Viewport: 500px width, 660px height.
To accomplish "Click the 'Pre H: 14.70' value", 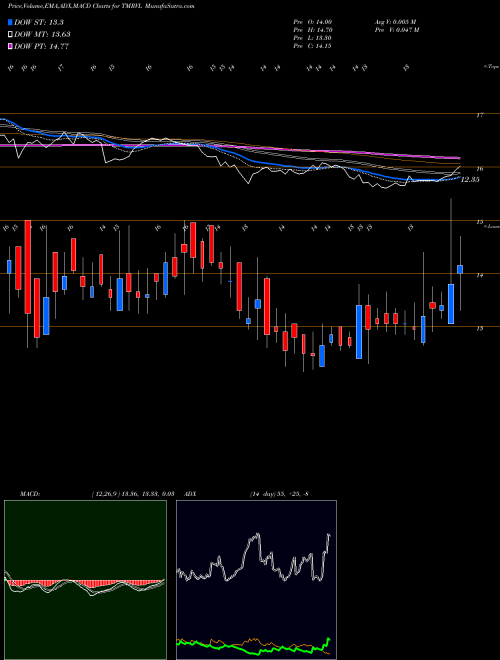I will tap(313, 30).
